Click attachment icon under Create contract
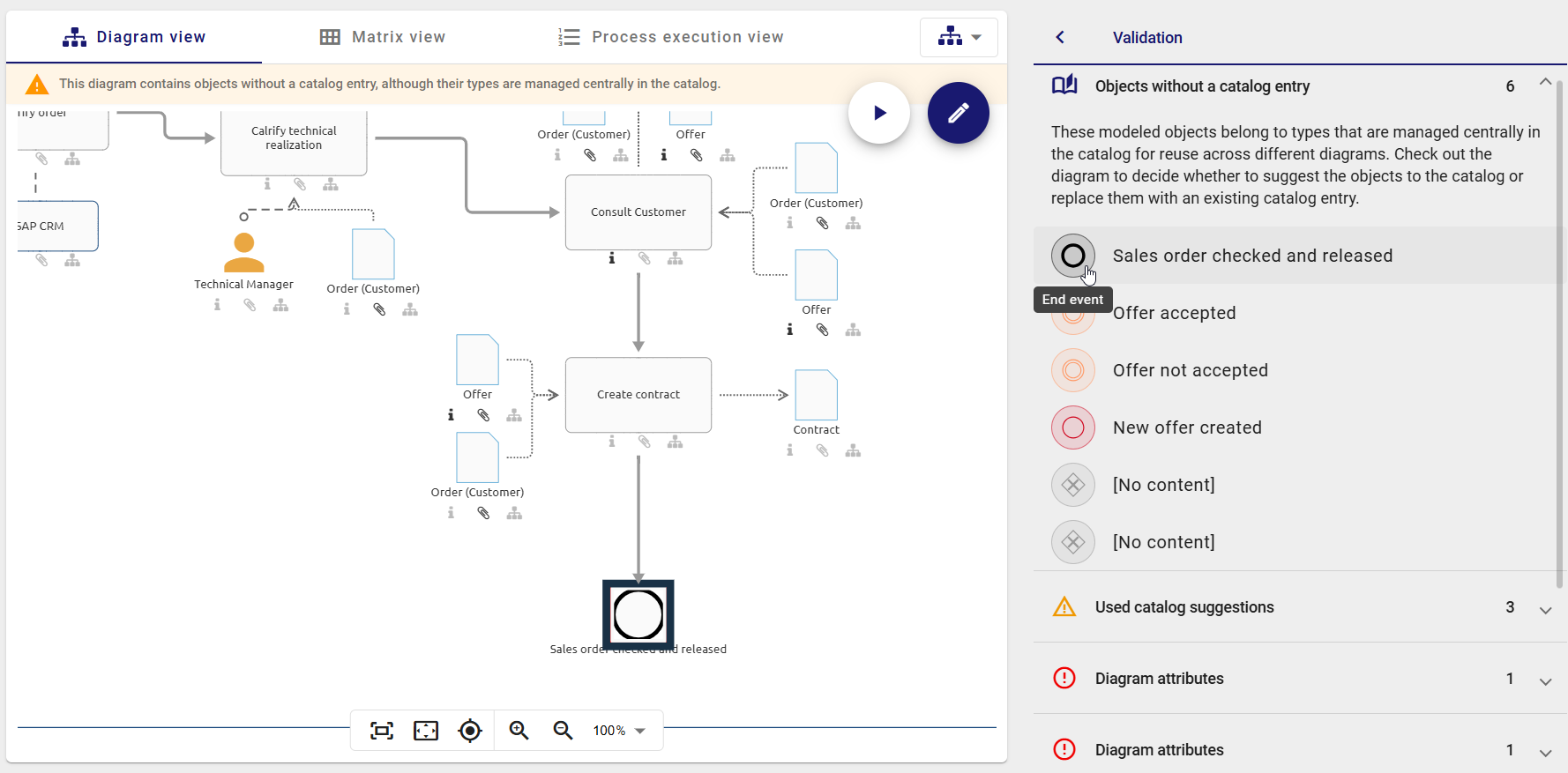The height and width of the screenshot is (773, 1568). 645,442
